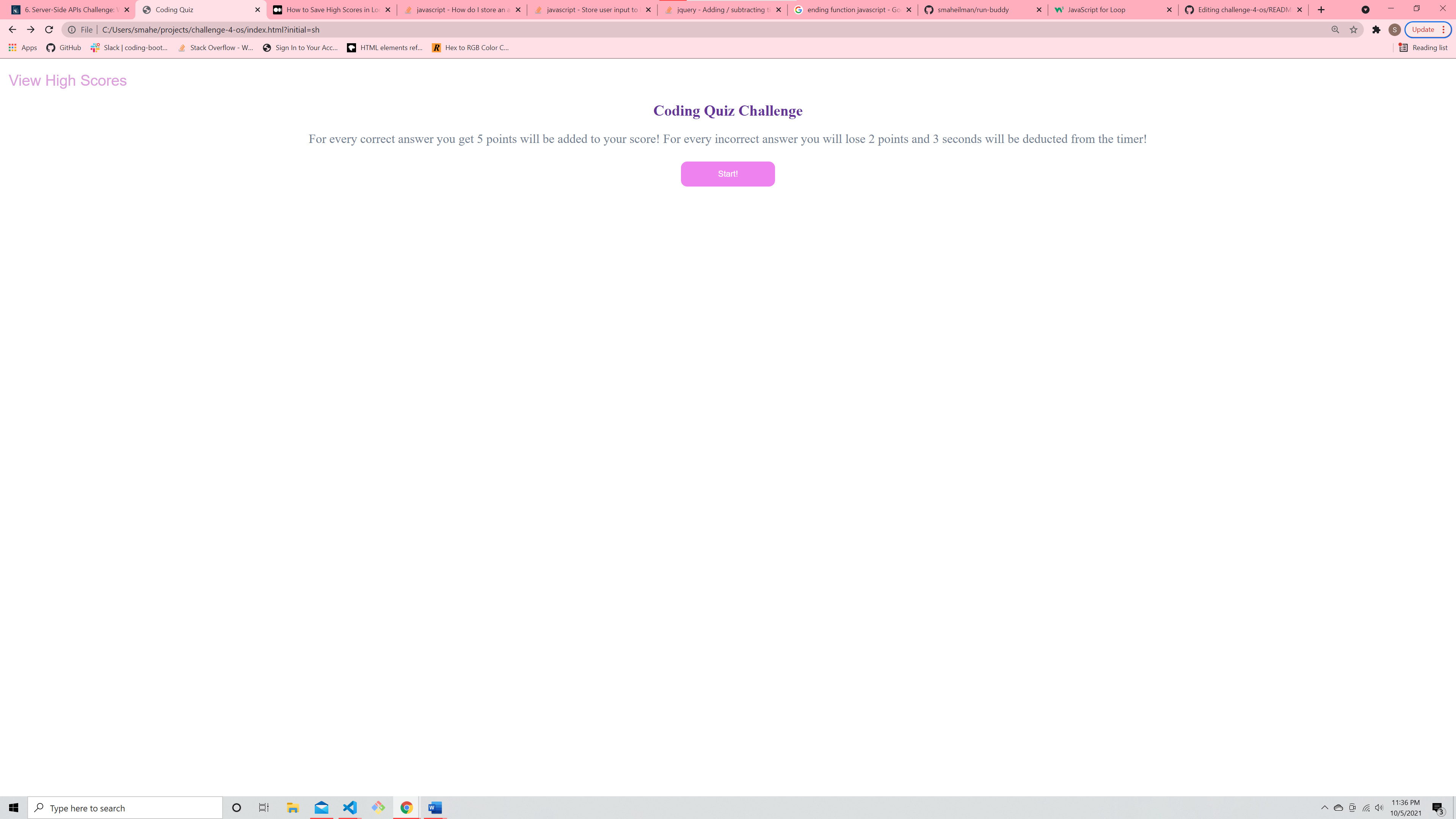Click the browser back arrow
The width and height of the screenshot is (1456, 819).
(13, 30)
